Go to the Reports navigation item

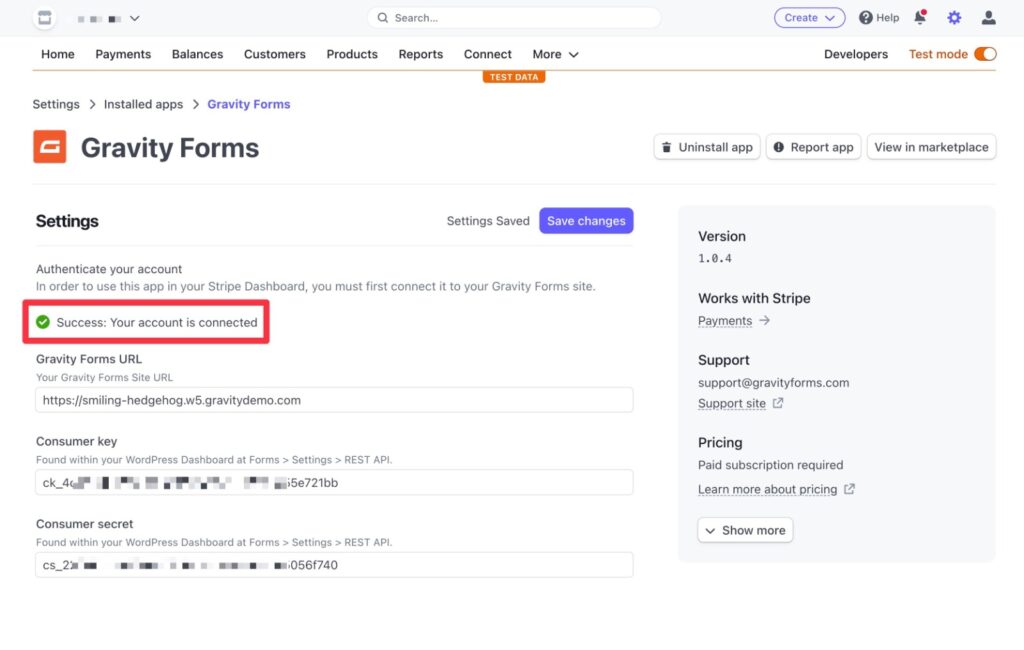[420, 54]
